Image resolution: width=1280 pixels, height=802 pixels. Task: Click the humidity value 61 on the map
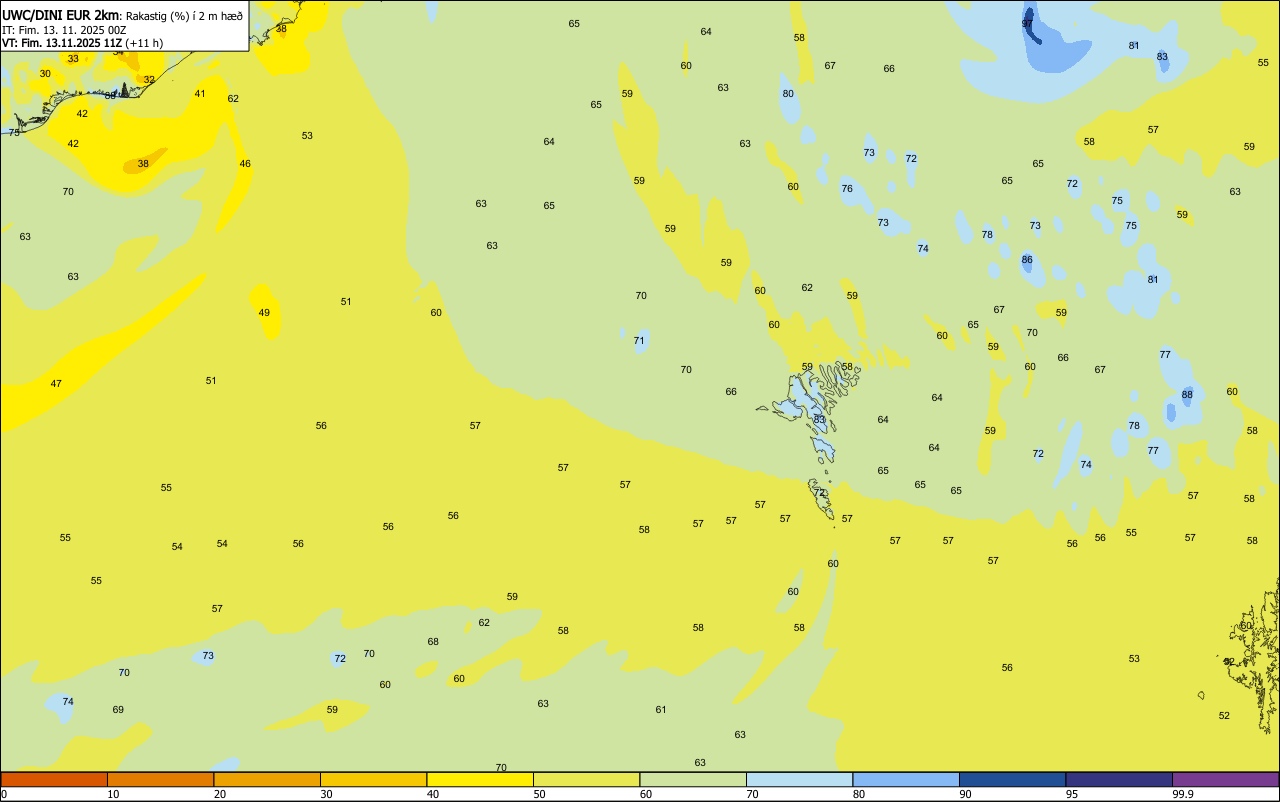click(x=661, y=710)
